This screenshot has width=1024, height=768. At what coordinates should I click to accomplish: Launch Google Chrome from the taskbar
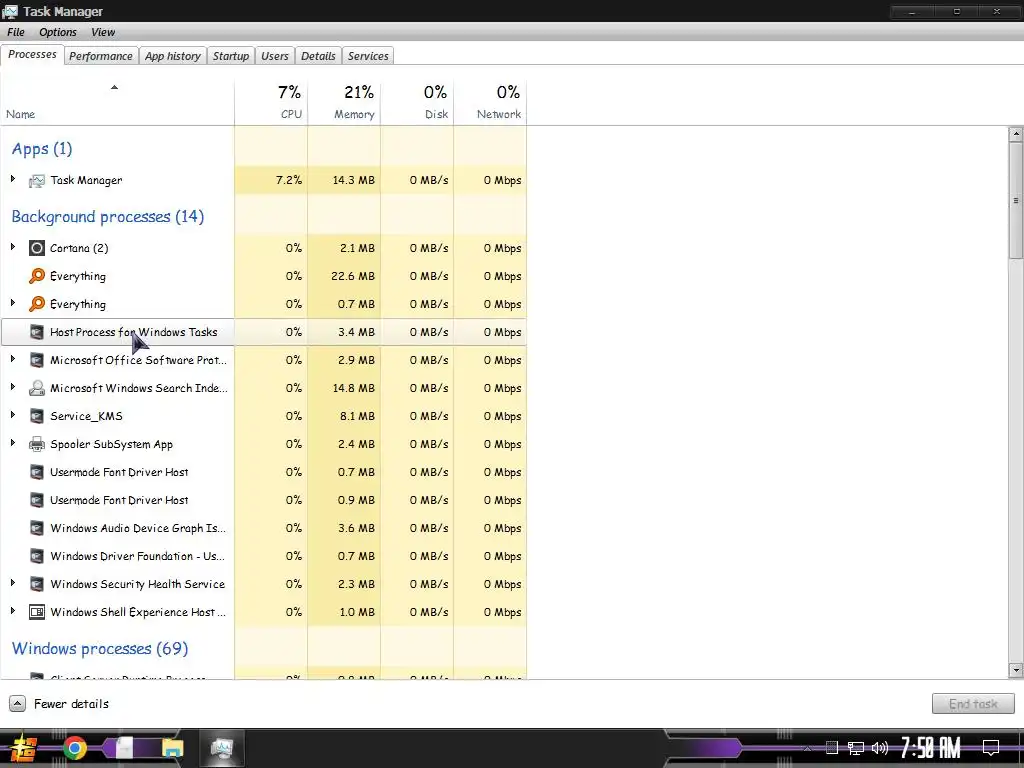74,748
